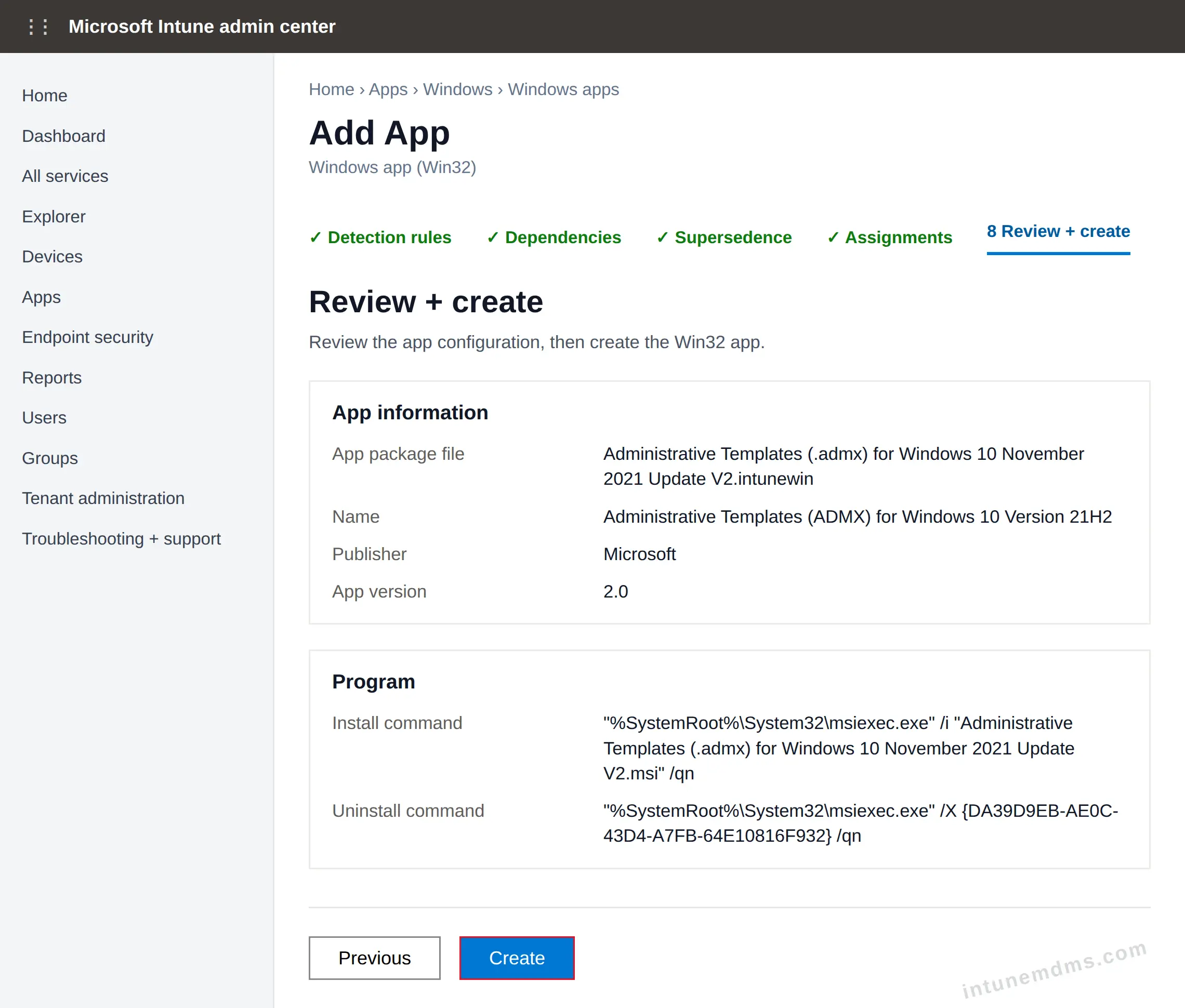This screenshot has height=1008, width=1185.
Task: Open Home in the sidebar
Action: pos(45,96)
